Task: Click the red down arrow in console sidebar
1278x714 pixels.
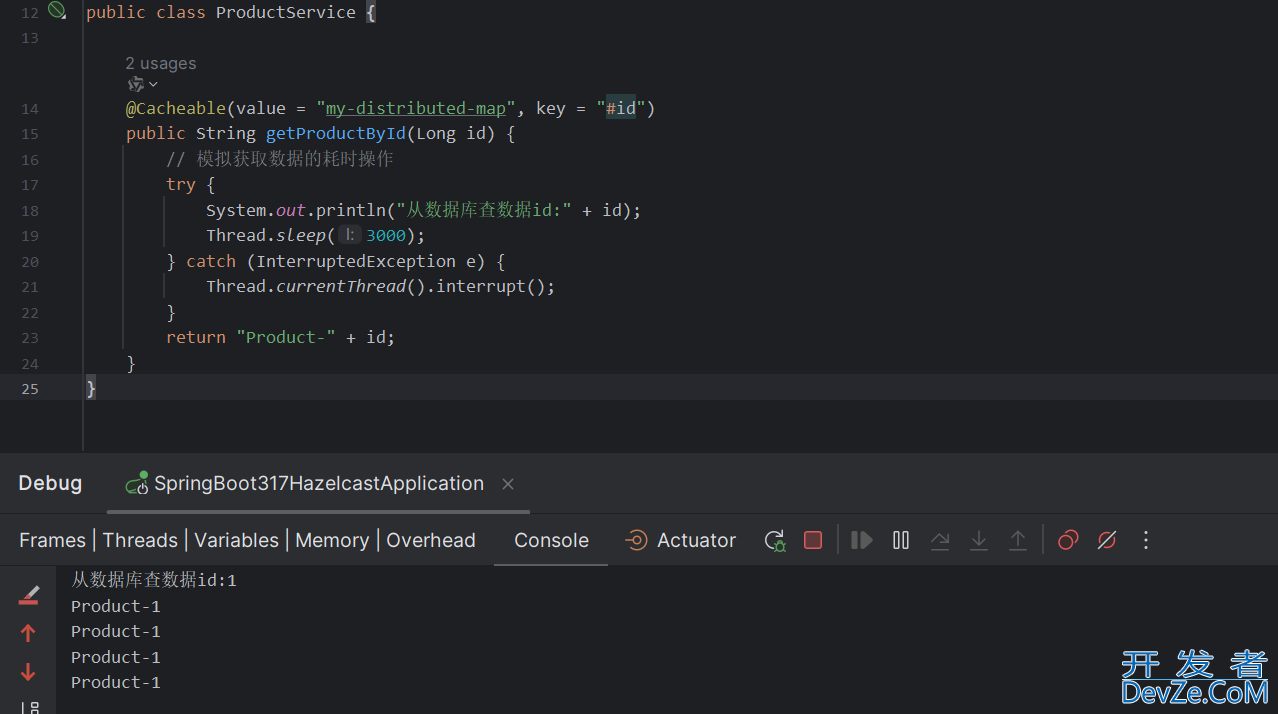Action: 28,672
